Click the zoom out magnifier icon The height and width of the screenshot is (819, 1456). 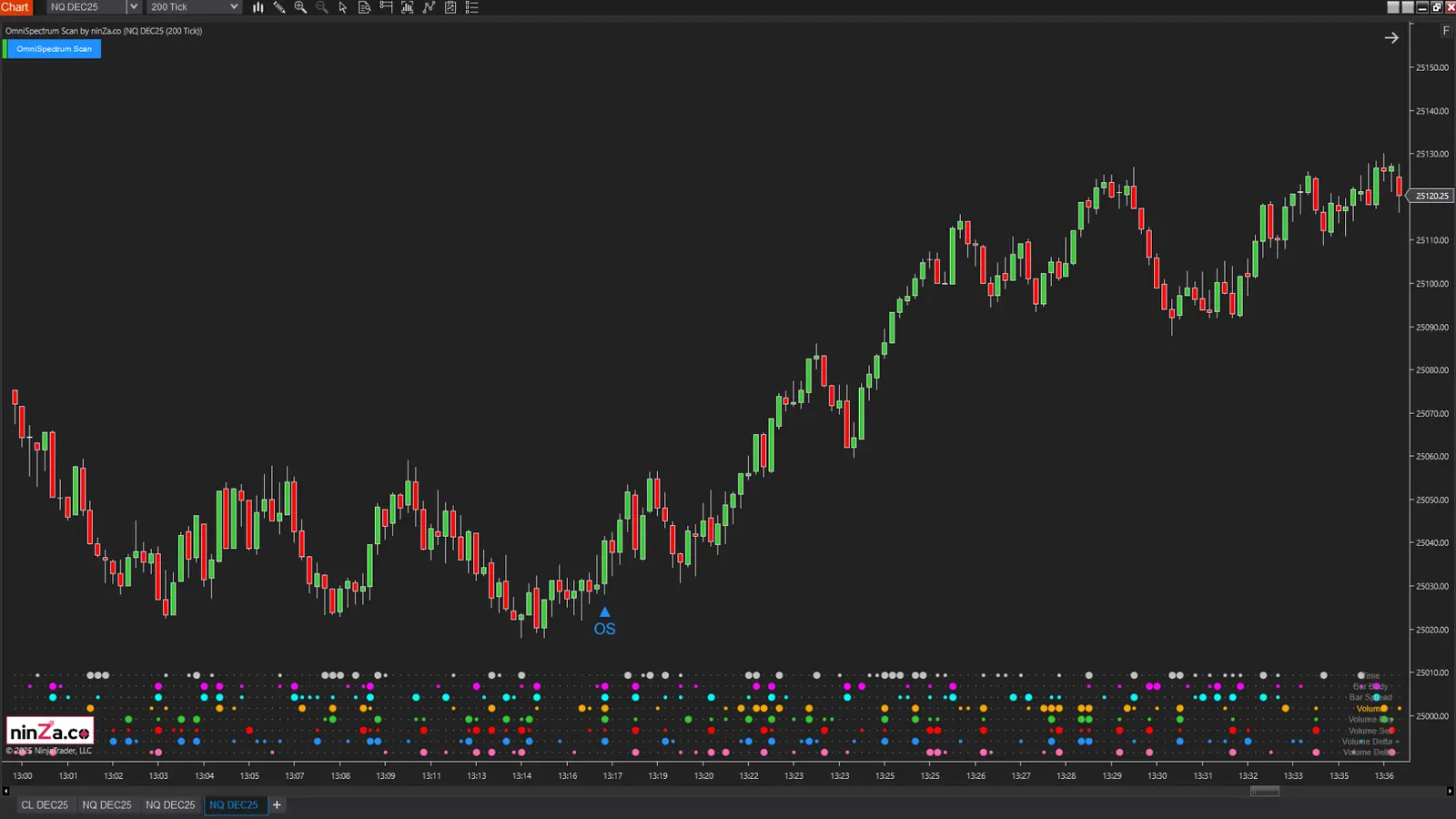pos(321,7)
